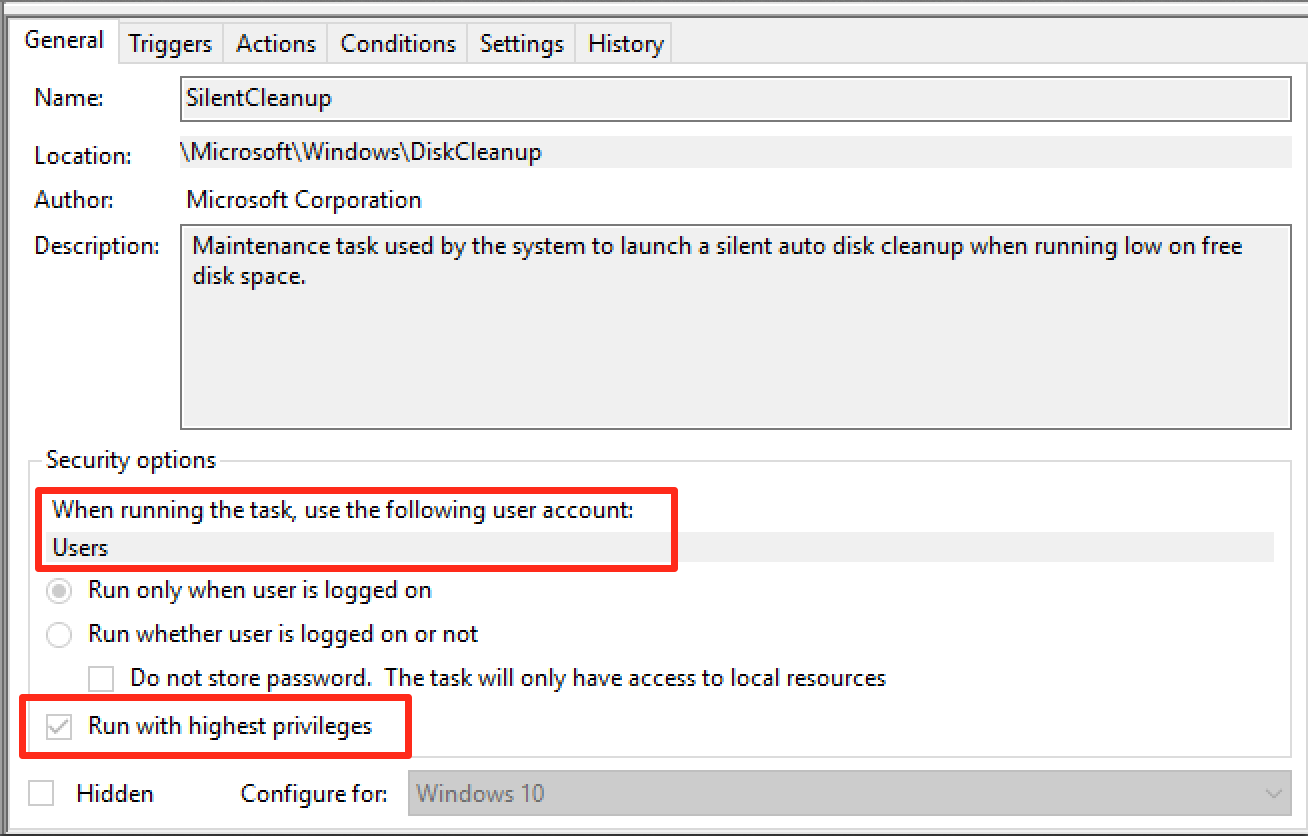Open the 'Configure for' Windows 10 dropdown
Viewport: 1308px width, 836px height.
point(849,794)
